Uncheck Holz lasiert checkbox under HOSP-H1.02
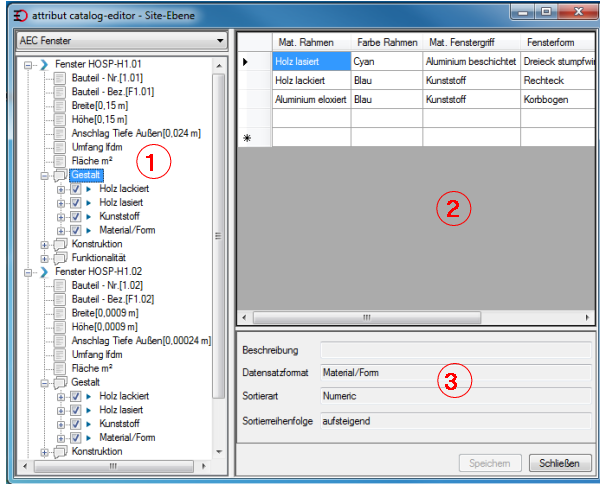Image resolution: width=600 pixels, height=484 pixels. [75, 410]
